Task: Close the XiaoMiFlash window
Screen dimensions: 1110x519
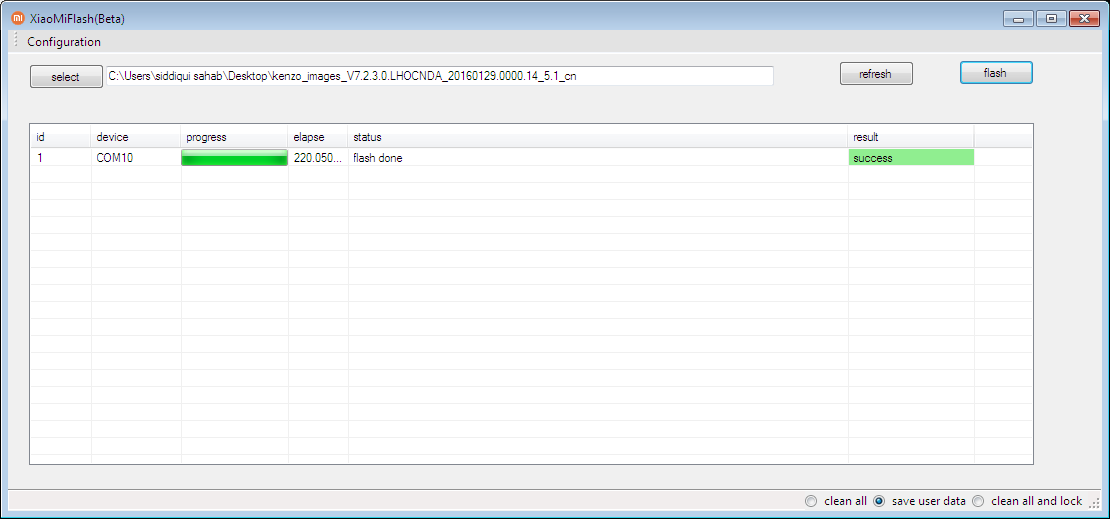Action: click(1084, 19)
